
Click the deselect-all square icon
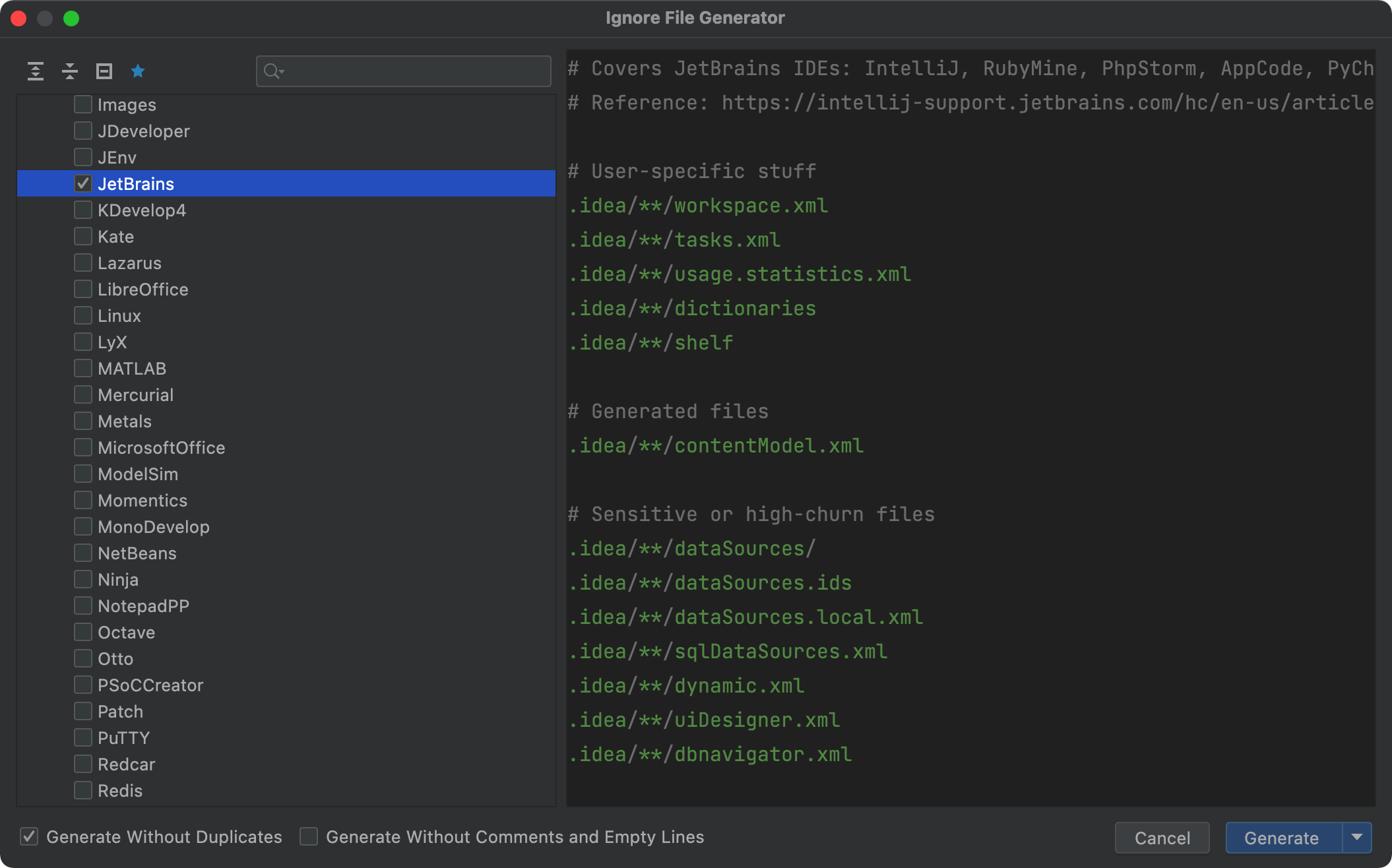[104, 71]
